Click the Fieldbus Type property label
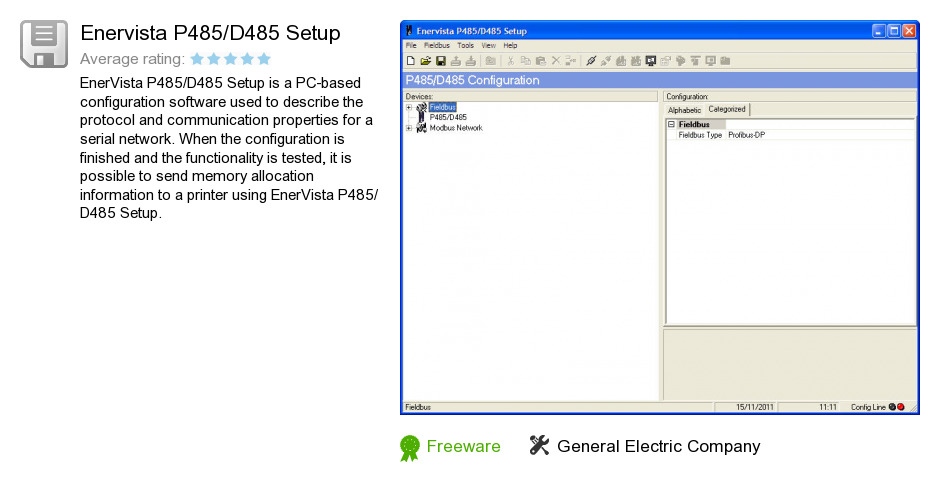The height and width of the screenshot is (492, 940). coord(700,135)
